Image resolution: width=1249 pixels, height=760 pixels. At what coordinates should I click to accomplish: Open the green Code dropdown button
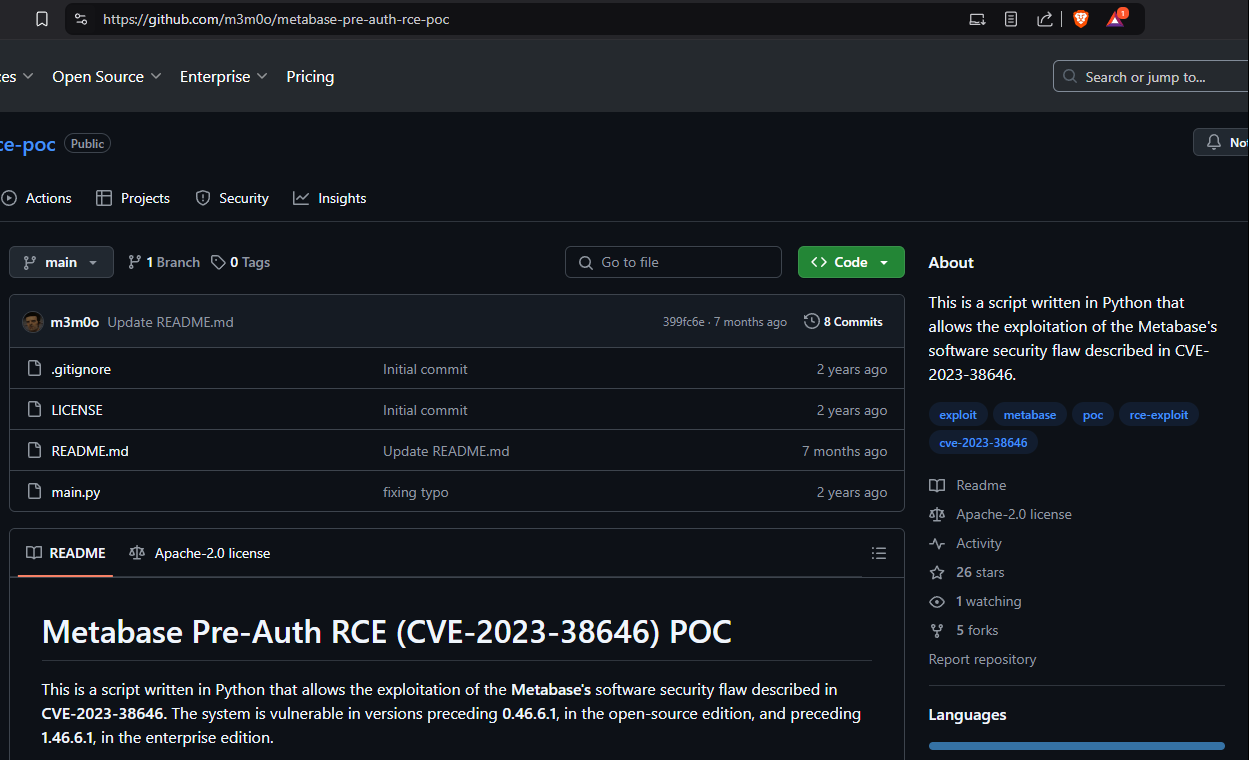pos(850,262)
